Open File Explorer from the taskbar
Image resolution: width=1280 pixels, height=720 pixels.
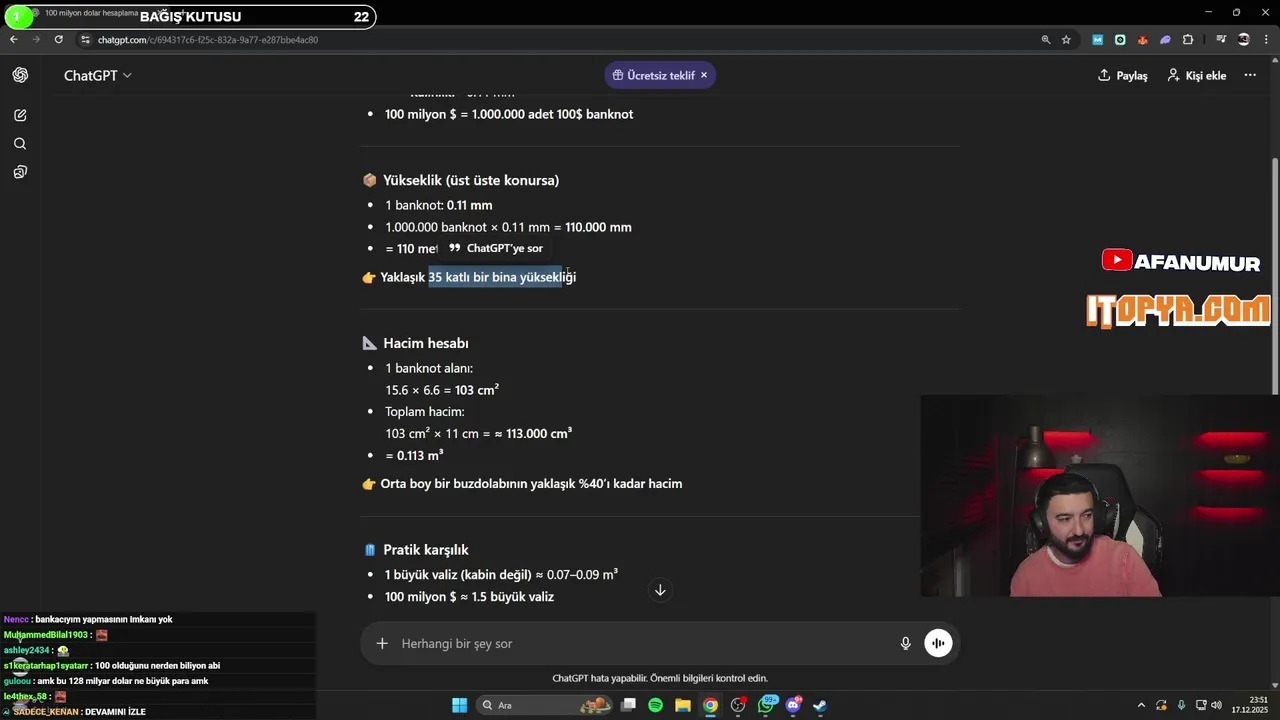tap(683, 705)
